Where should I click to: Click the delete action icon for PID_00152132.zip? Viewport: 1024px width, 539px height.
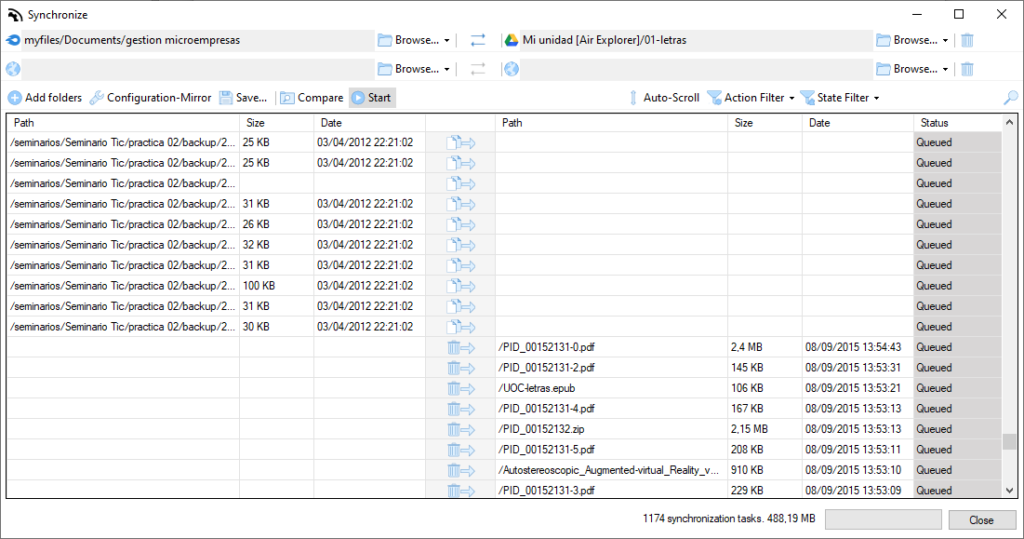click(461, 429)
